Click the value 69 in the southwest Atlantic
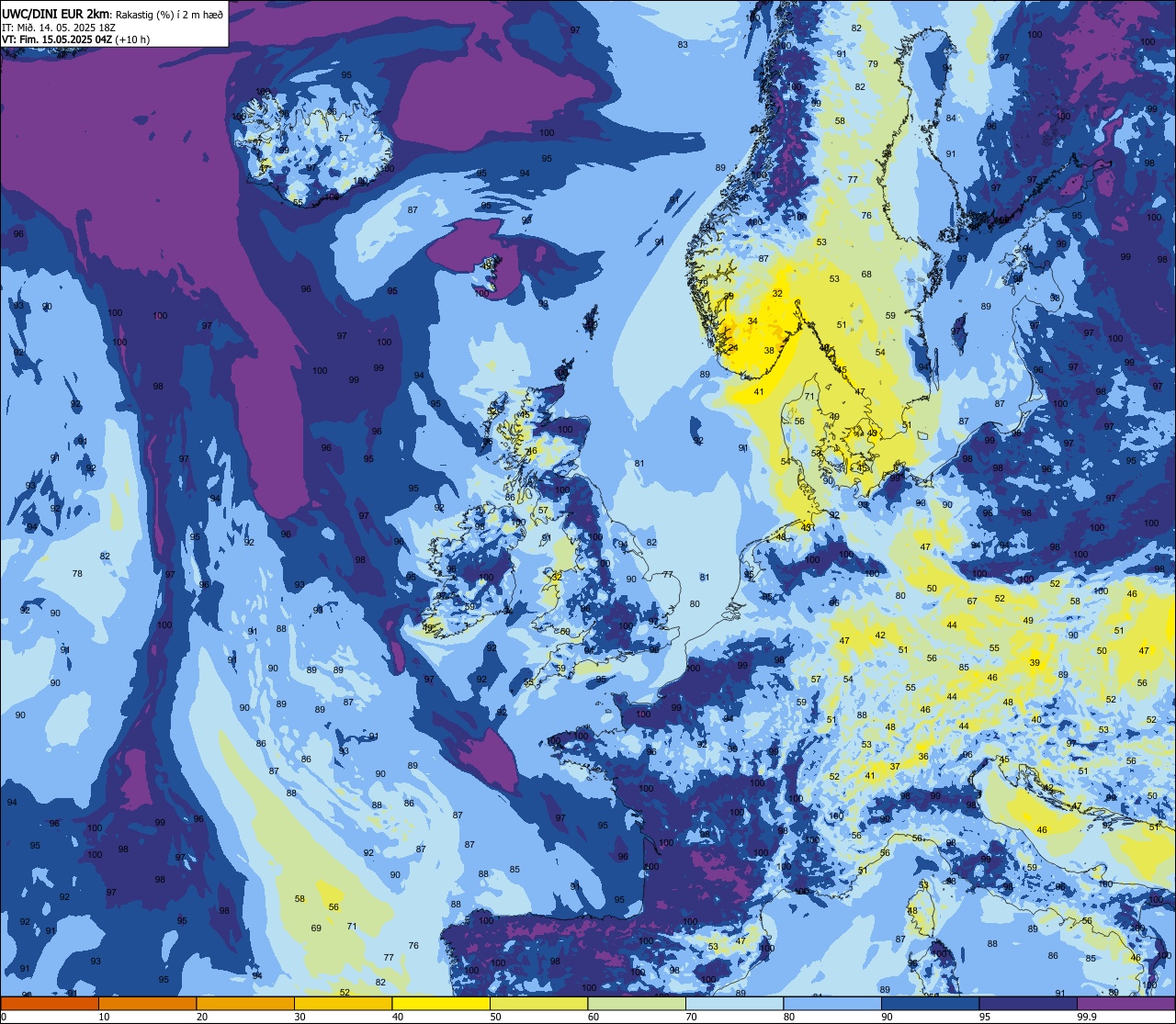This screenshot has height=1024, width=1176. click(316, 928)
